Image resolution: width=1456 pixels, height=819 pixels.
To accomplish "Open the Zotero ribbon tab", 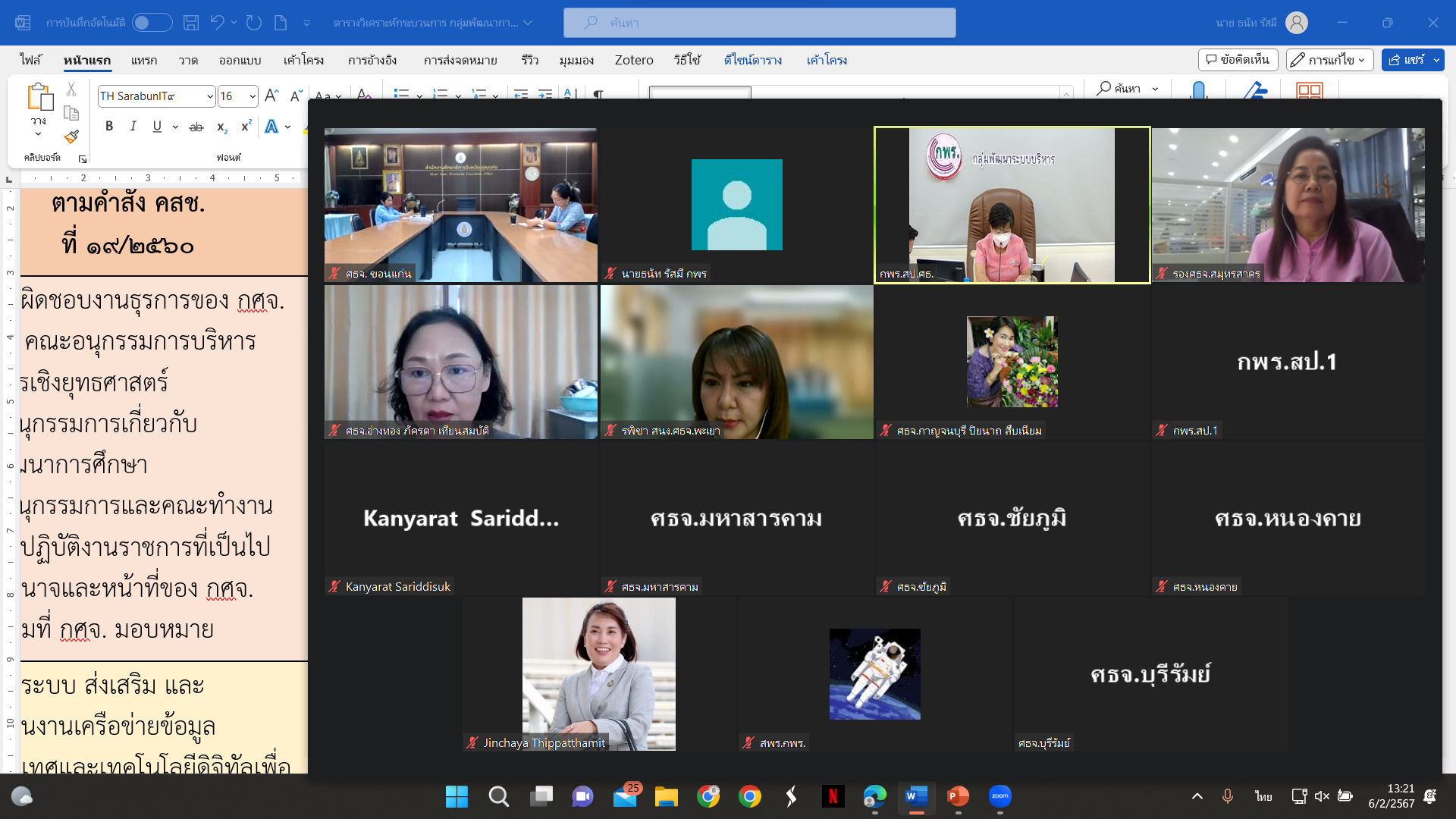I will pyautogui.click(x=633, y=60).
